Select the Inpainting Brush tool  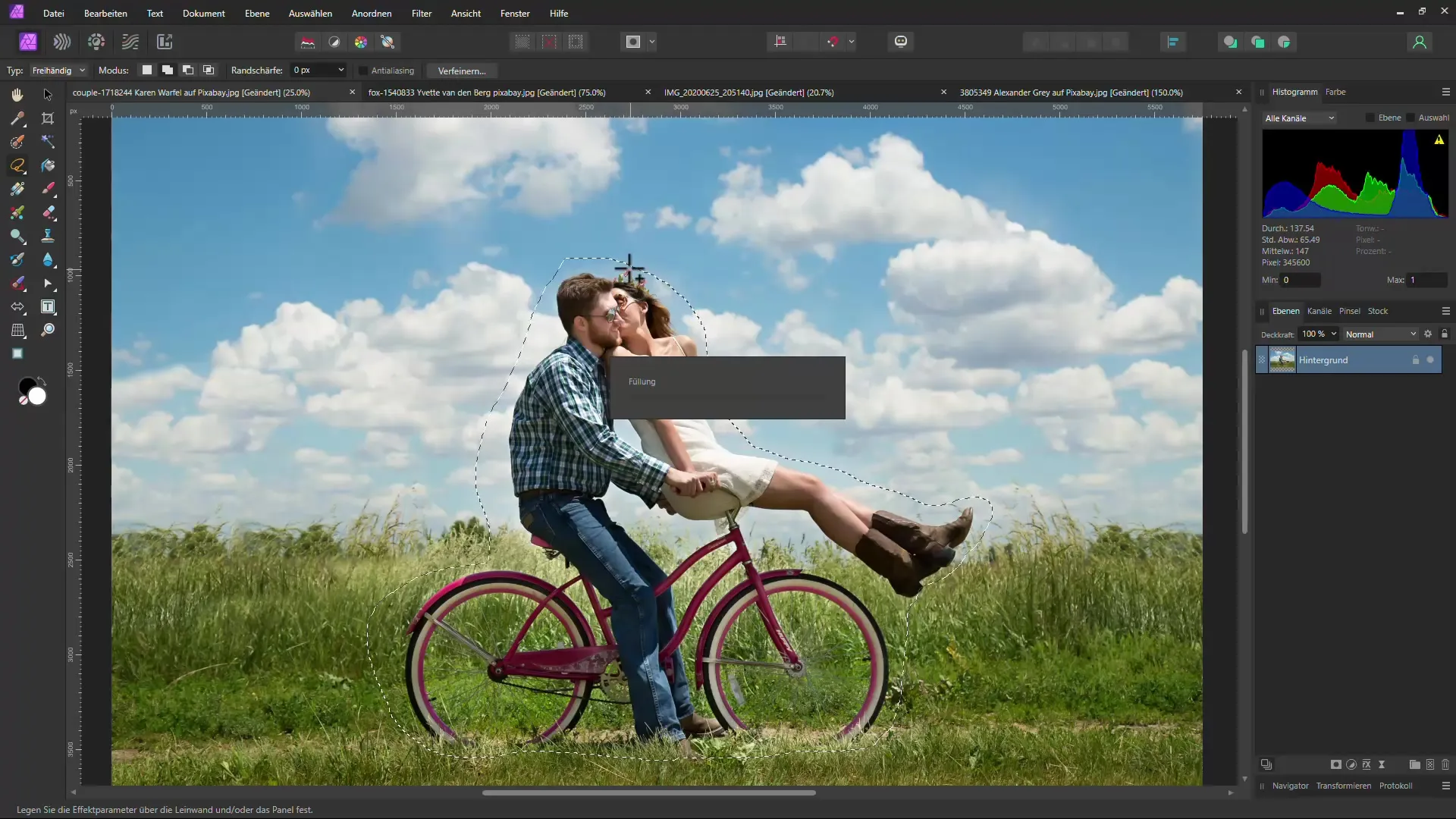point(17,283)
